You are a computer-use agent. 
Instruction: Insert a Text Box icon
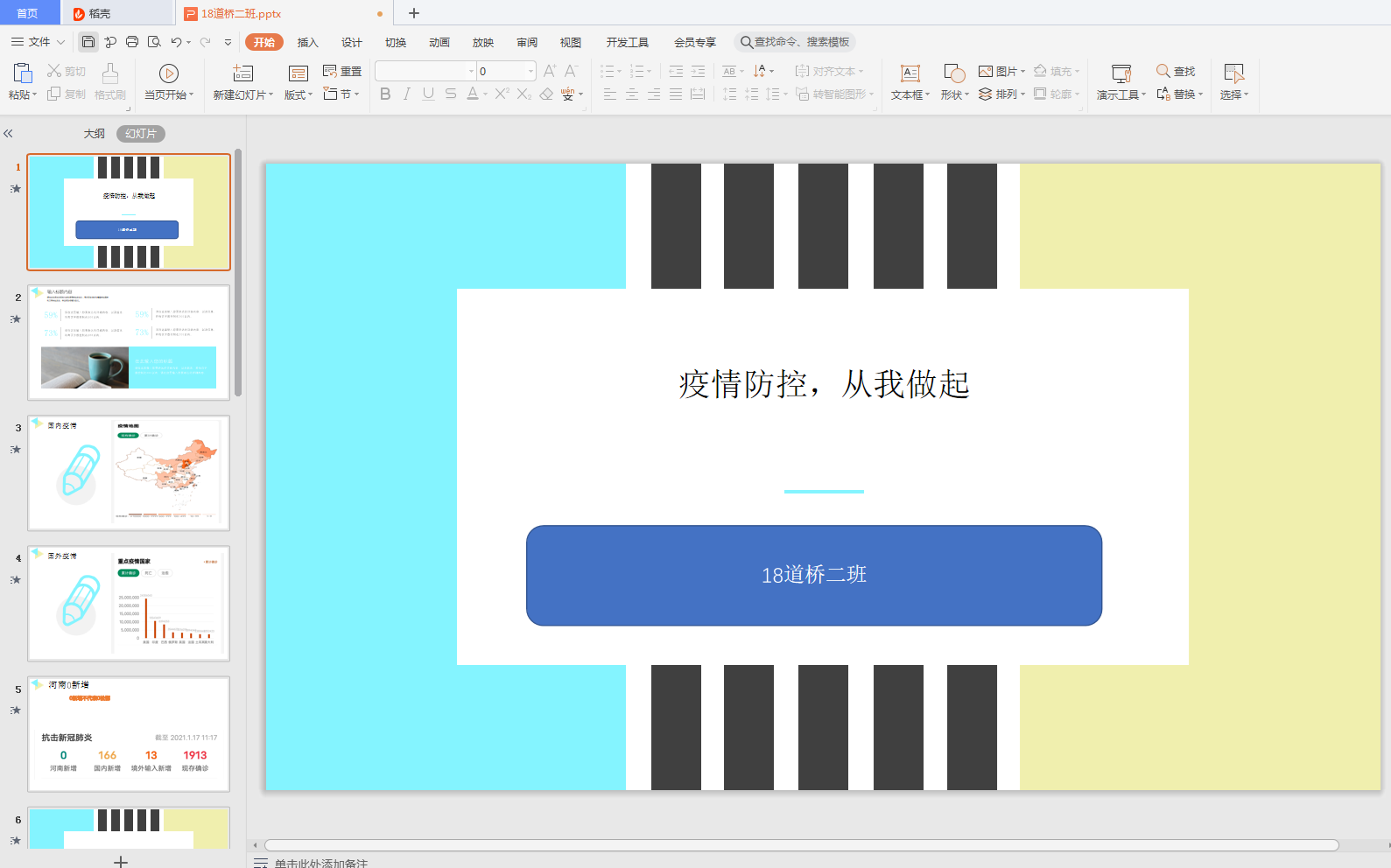[x=910, y=73]
